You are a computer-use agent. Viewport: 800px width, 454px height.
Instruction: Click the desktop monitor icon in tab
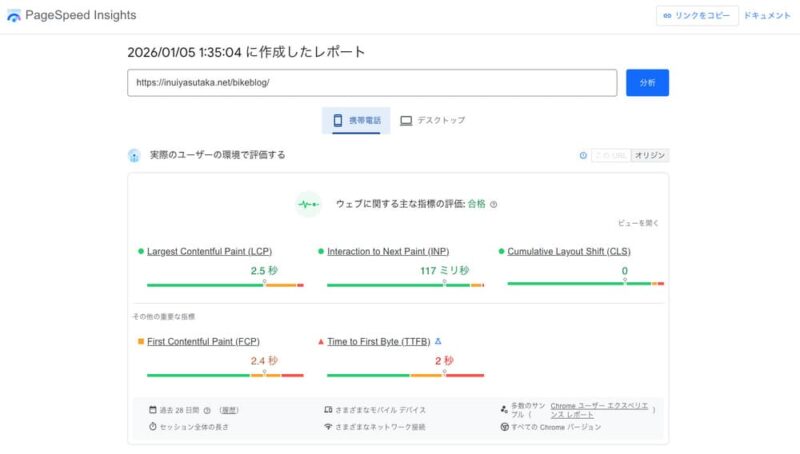406,121
